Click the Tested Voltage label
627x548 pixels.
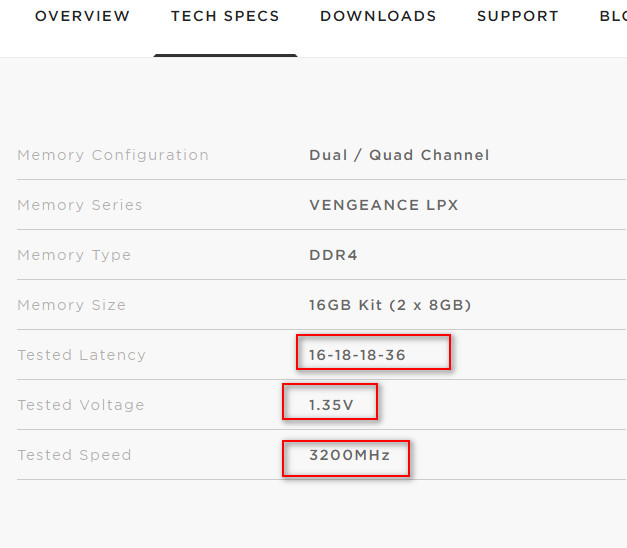point(81,405)
